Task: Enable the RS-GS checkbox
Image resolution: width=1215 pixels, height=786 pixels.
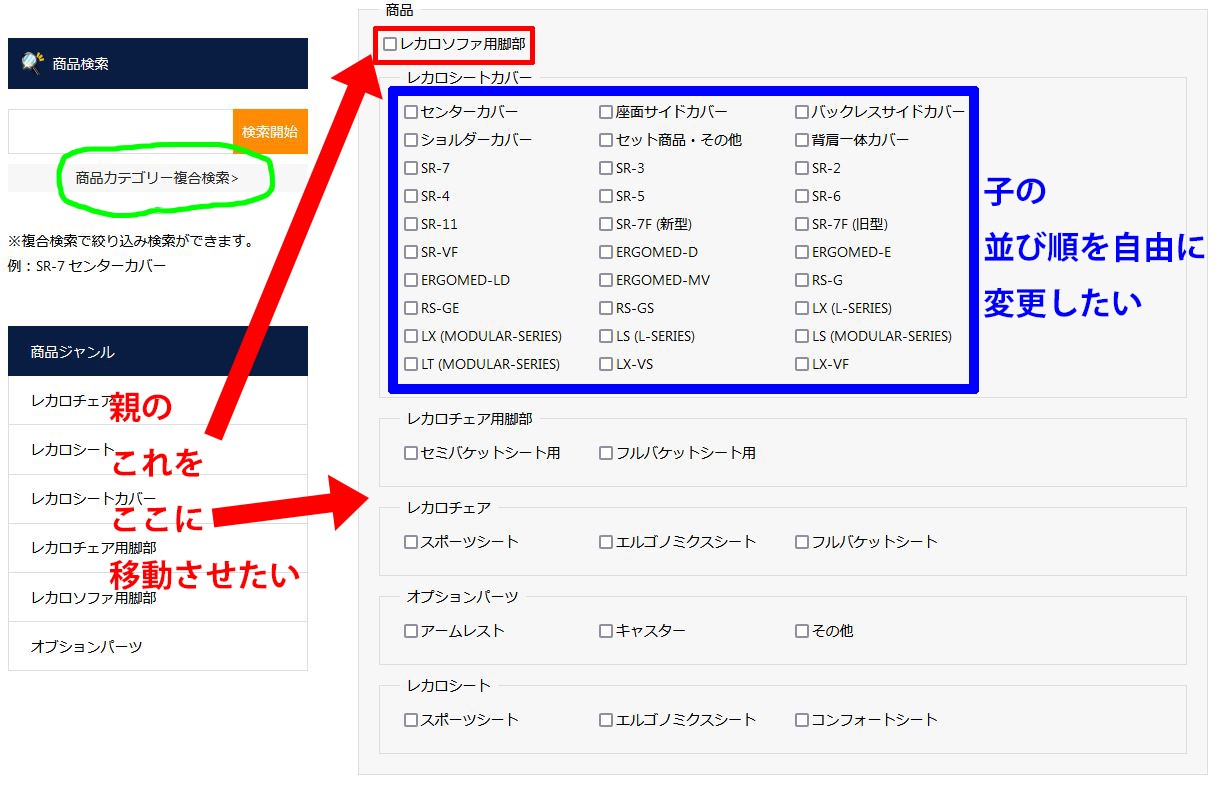Action: point(606,308)
